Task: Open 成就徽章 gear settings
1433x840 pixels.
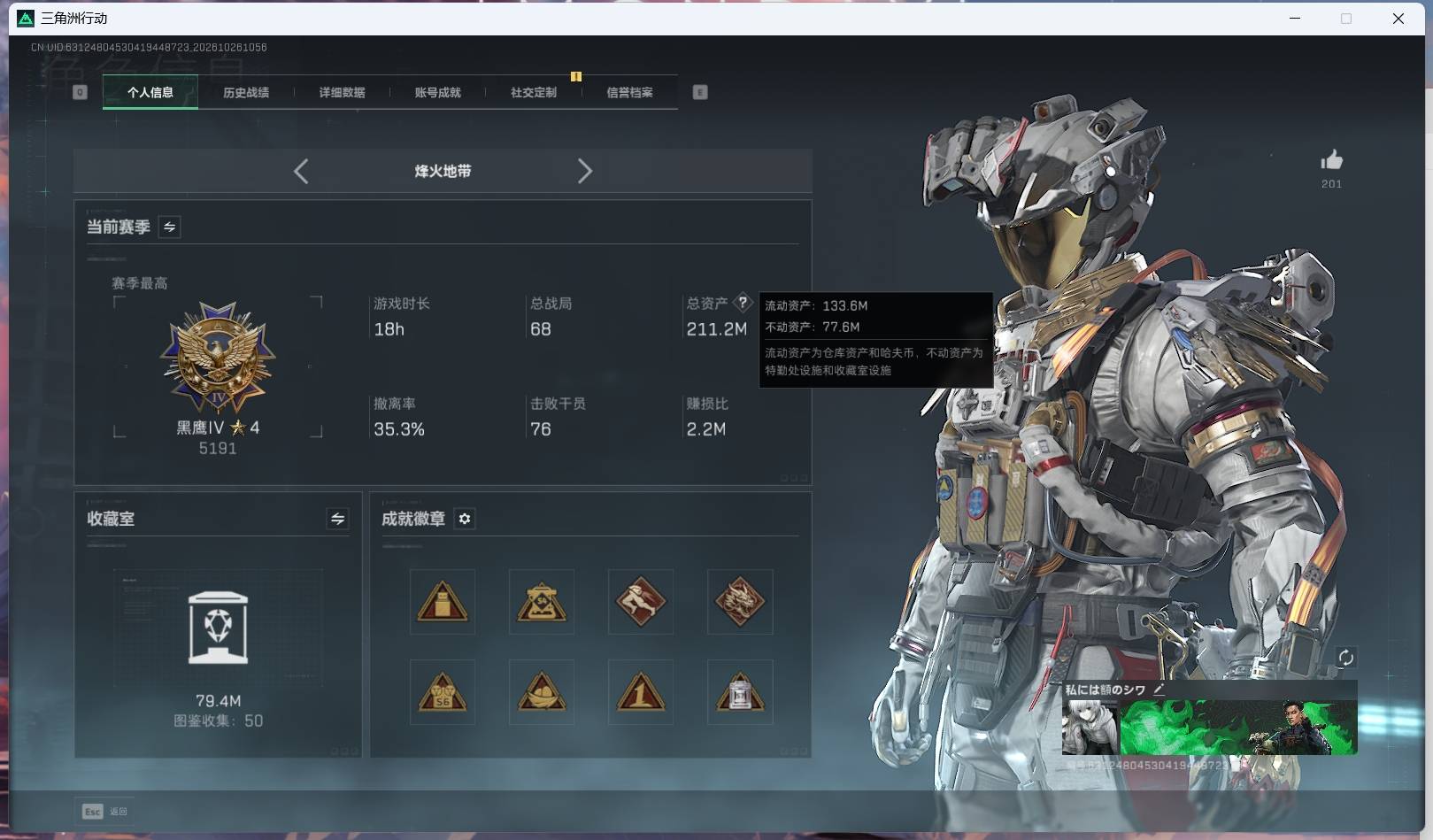Action: (x=465, y=519)
